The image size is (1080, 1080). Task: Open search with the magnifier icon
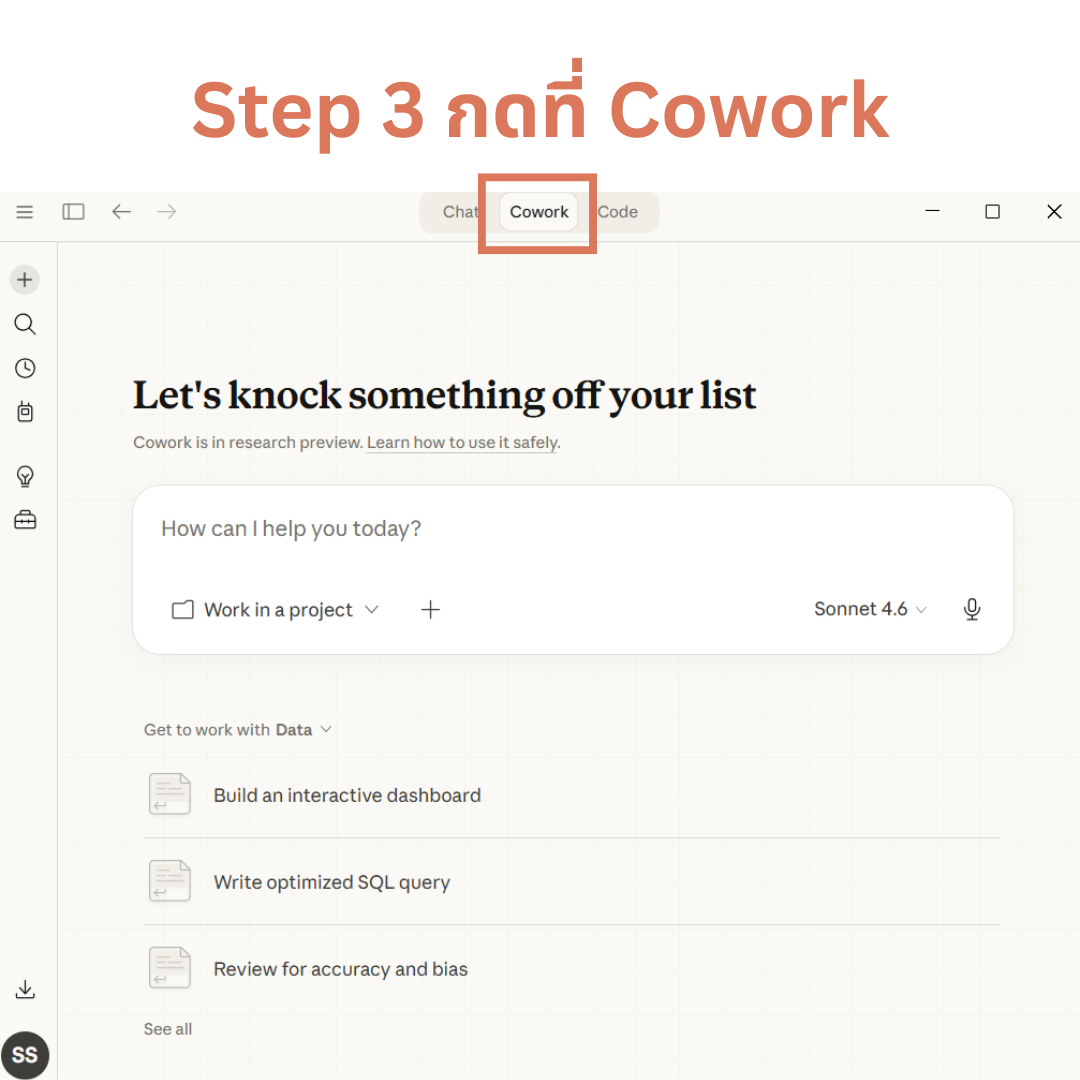(x=25, y=324)
